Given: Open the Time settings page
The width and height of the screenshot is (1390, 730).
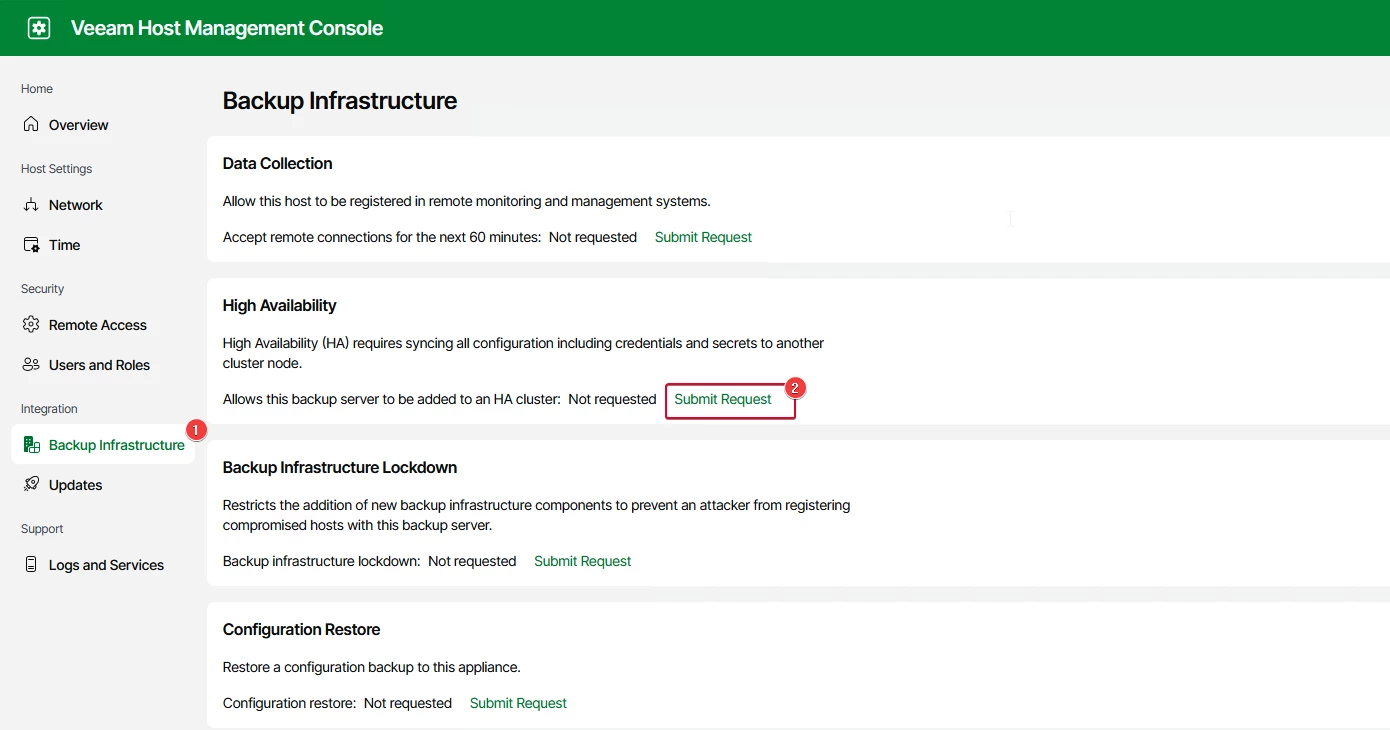Looking at the screenshot, I should pyautogui.click(x=65, y=245).
